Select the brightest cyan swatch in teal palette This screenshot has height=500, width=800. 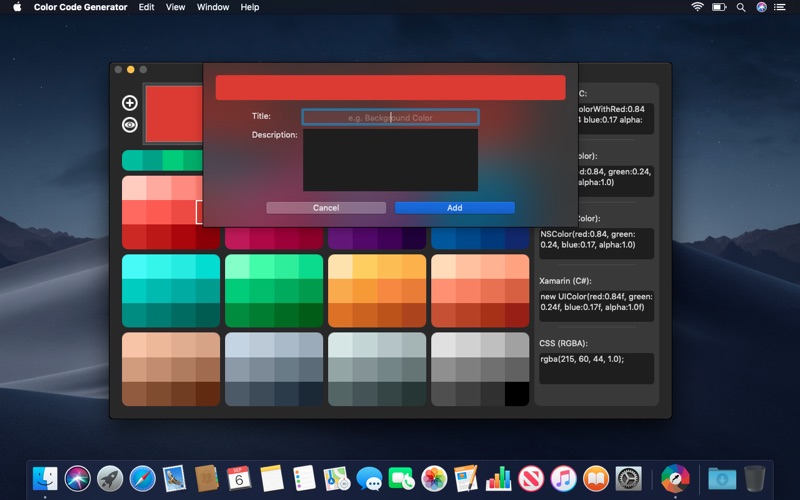pos(134,266)
